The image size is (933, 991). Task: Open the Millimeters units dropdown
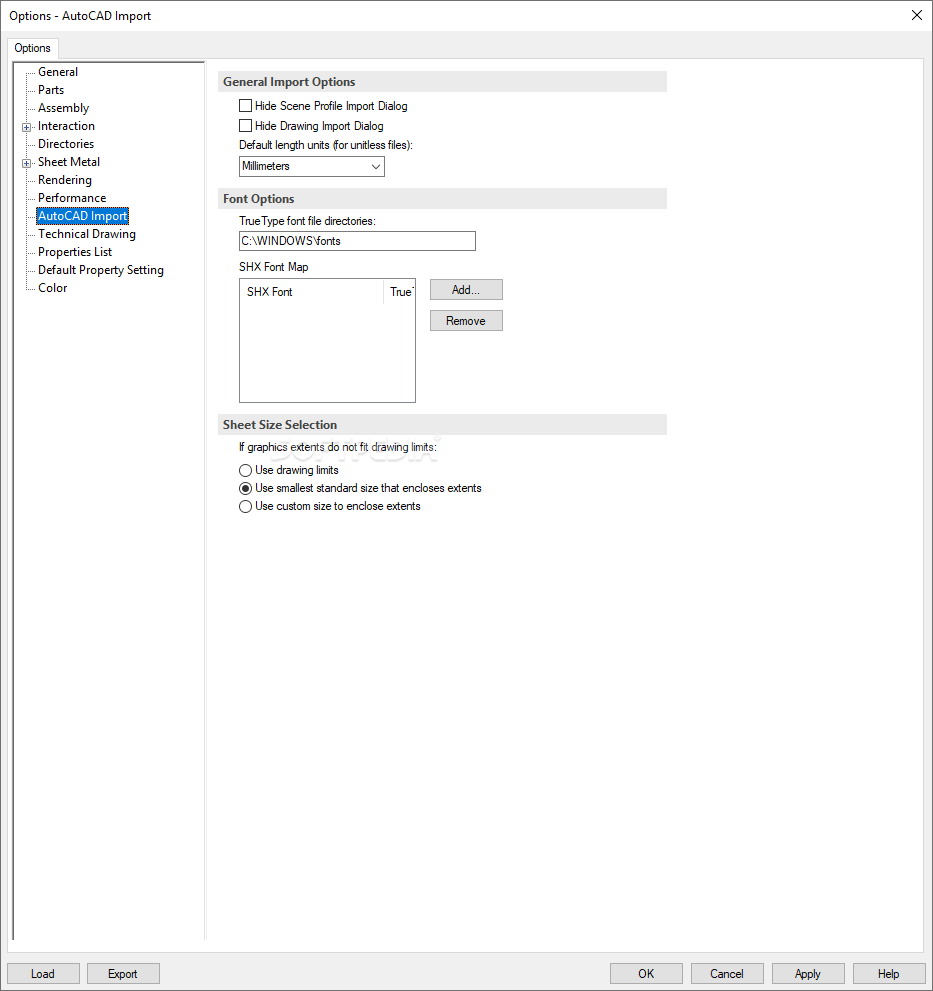click(x=312, y=166)
